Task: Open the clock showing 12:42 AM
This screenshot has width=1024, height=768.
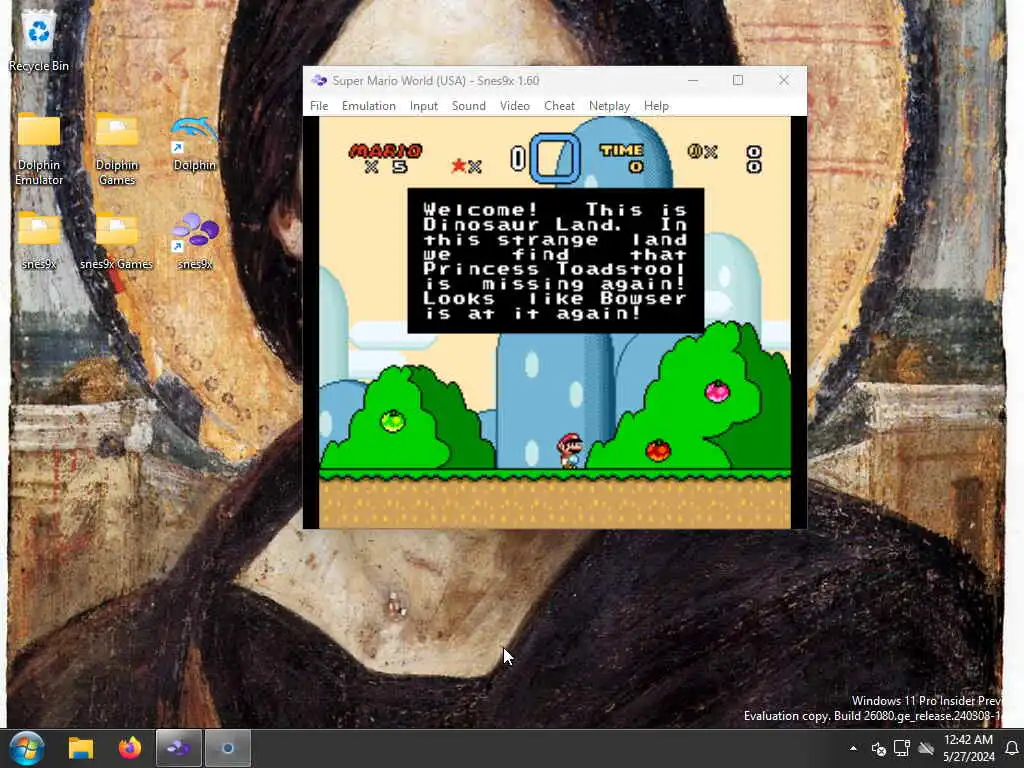Action: point(968,748)
